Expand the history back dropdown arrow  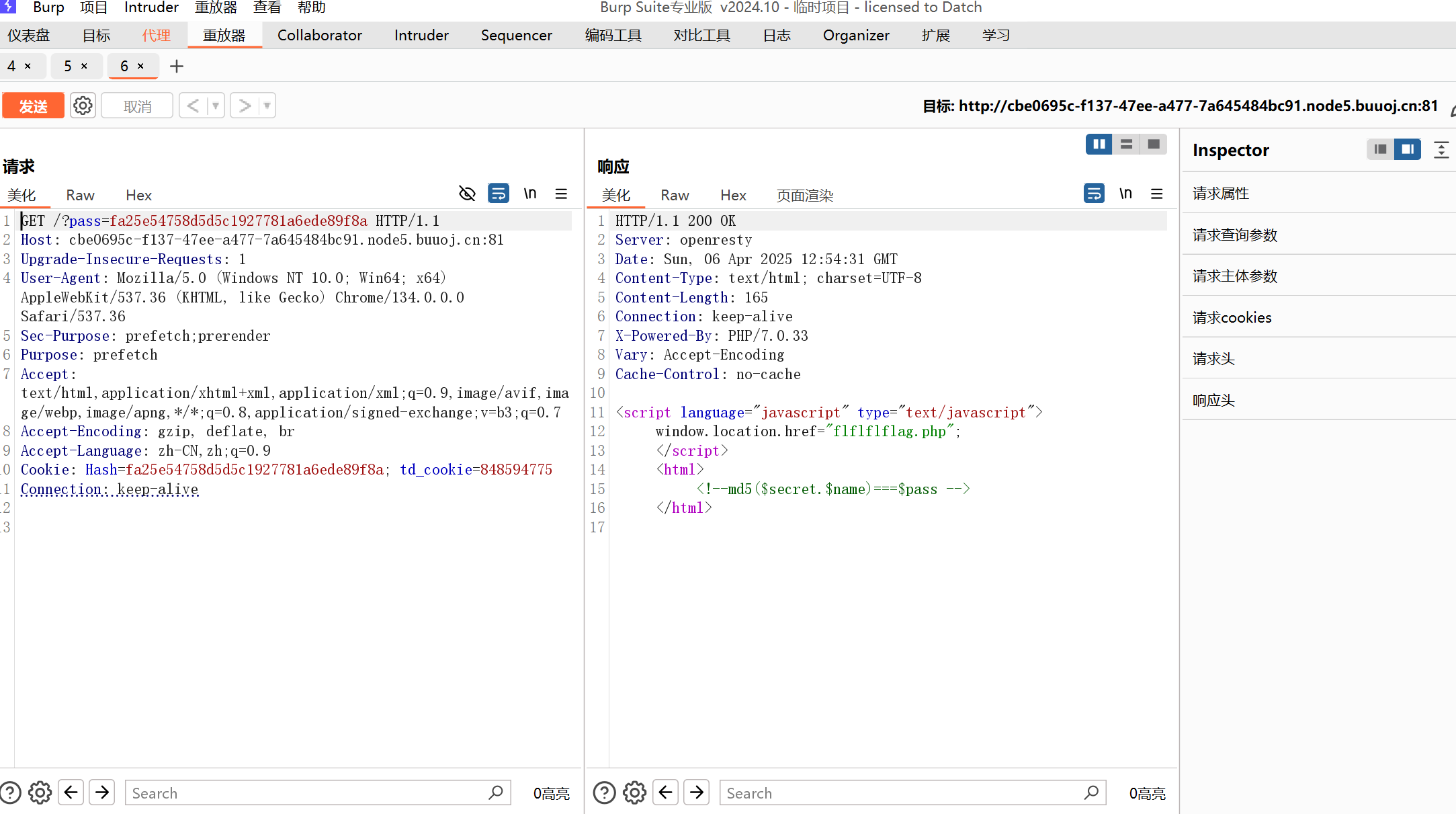216,106
